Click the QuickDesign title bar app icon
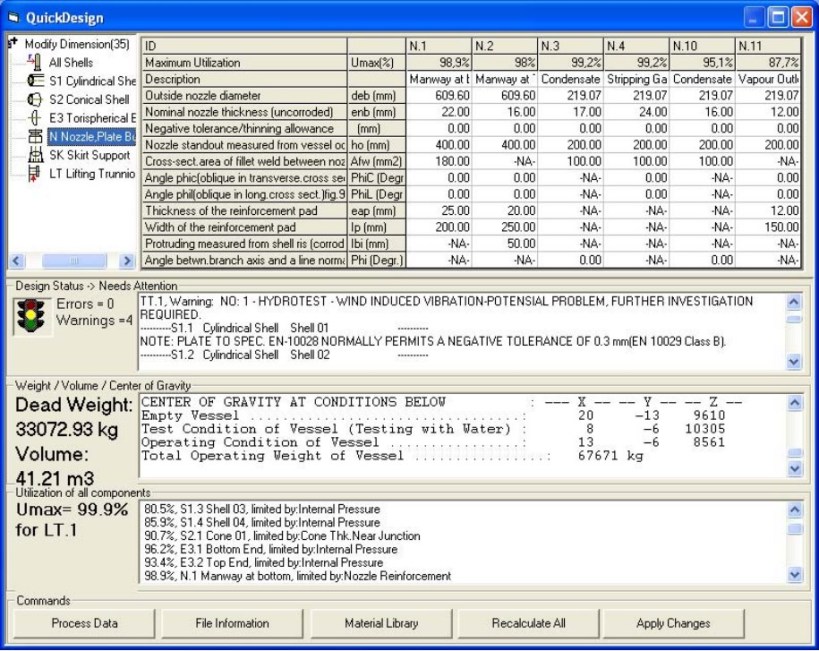 click(x=13, y=18)
